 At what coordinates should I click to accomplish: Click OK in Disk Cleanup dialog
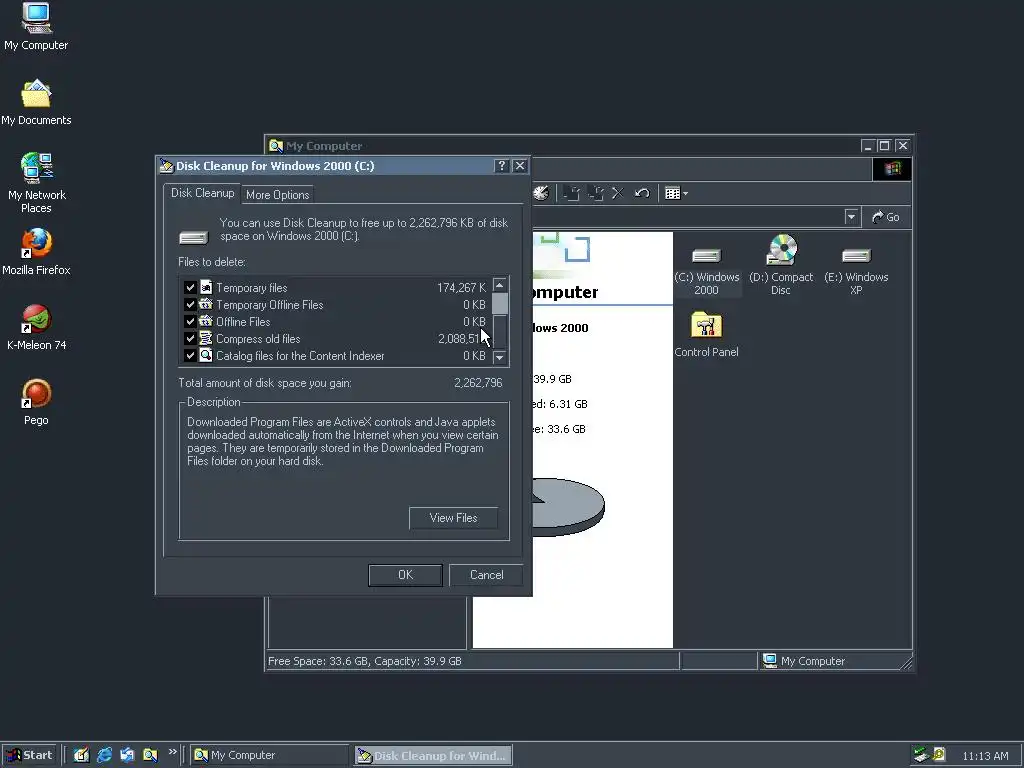(406, 575)
